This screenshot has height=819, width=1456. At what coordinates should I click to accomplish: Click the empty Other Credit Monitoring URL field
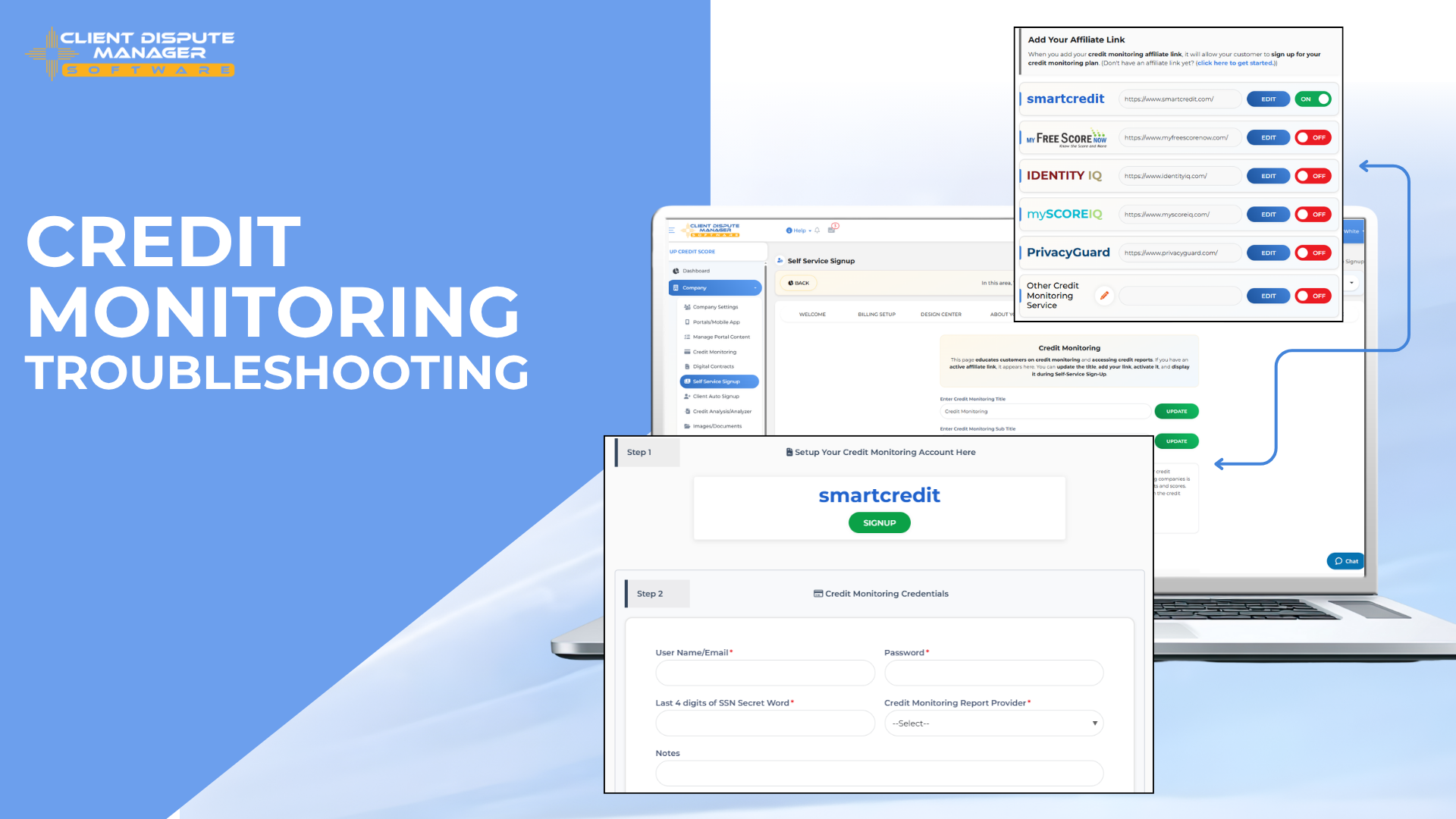point(1180,296)
